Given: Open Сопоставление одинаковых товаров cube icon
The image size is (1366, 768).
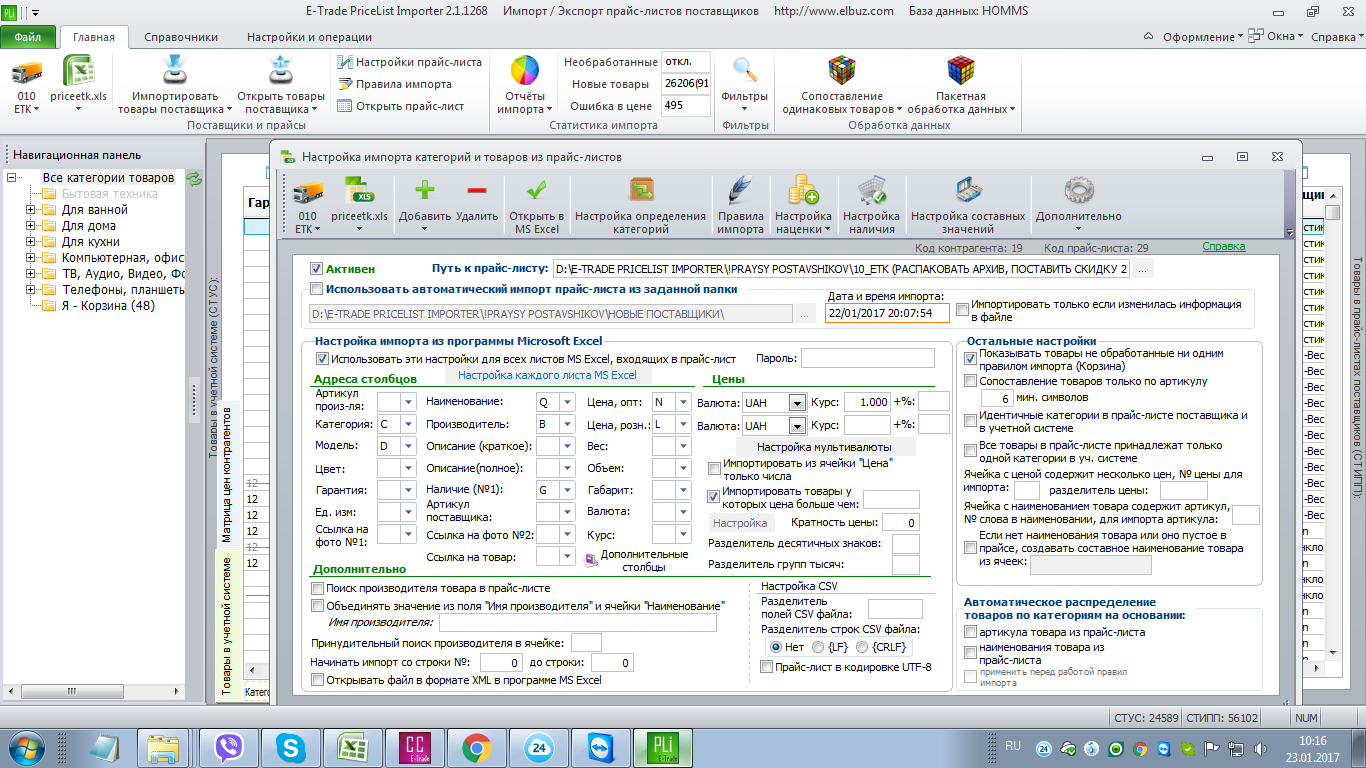Looking at the screenshot, I should 842,72.
